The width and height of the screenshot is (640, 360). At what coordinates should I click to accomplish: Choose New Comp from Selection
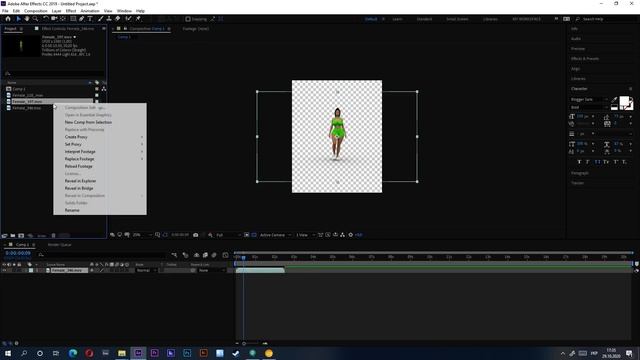point(88,122)
